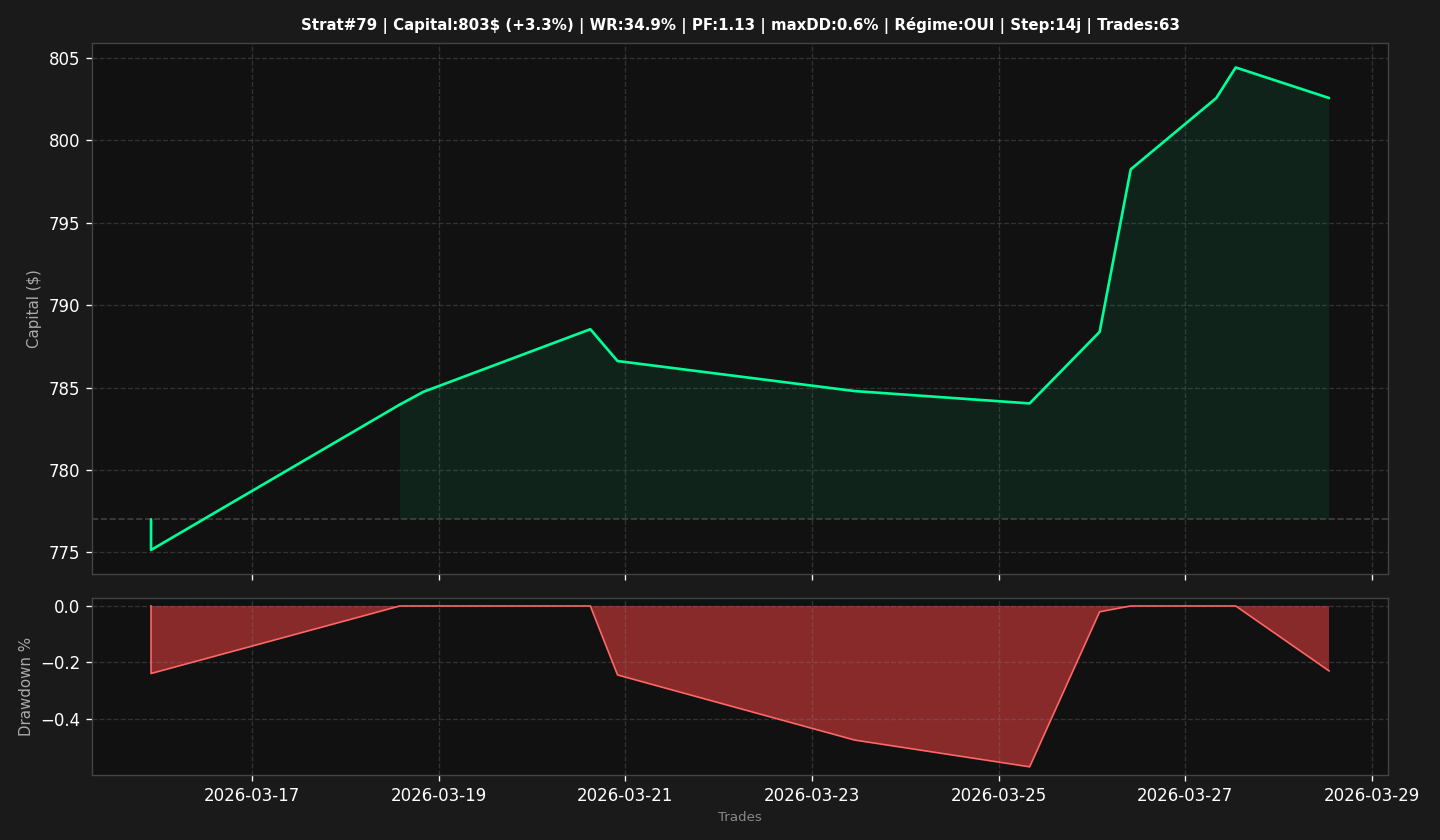Click the 2026-03-17 date tick label
Viewport: 1440px width, 840px height.
[252, 795]
